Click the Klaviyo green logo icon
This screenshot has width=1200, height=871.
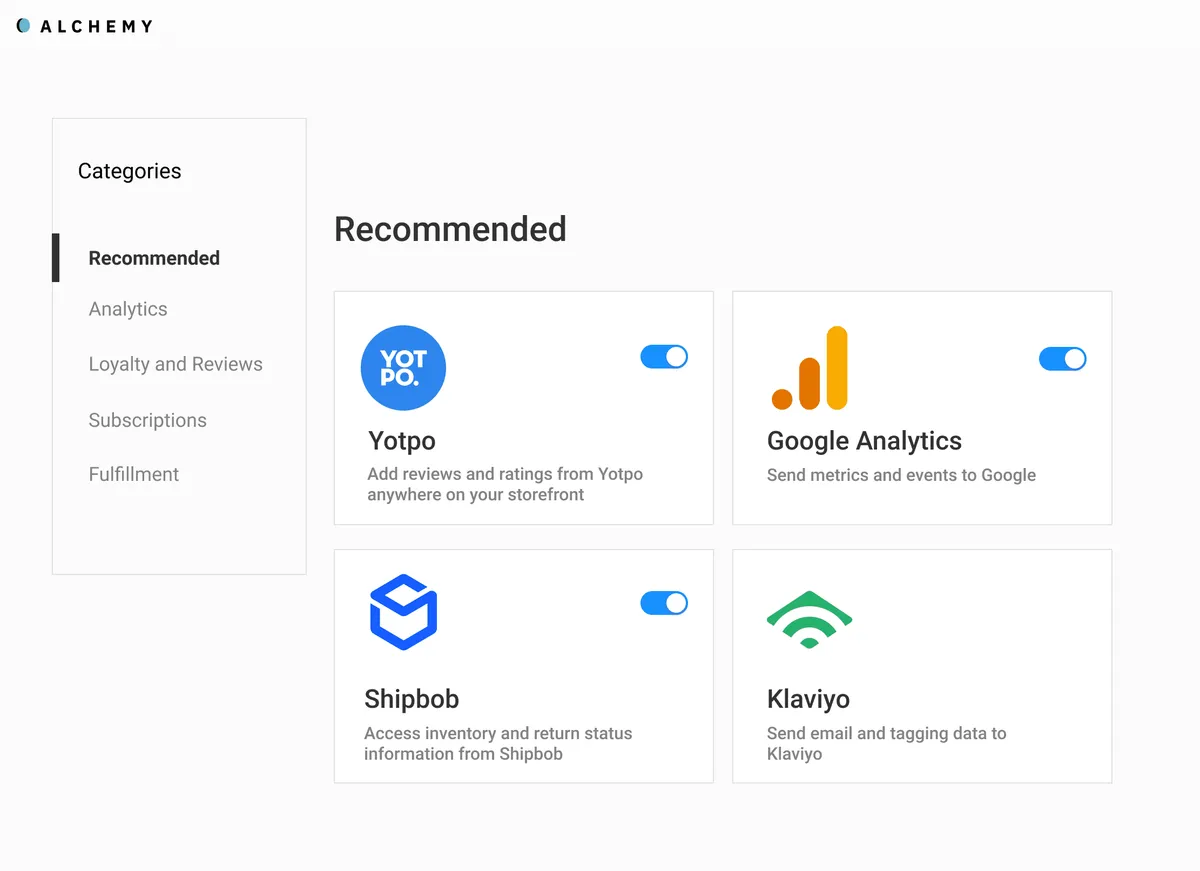coord(809,619)
